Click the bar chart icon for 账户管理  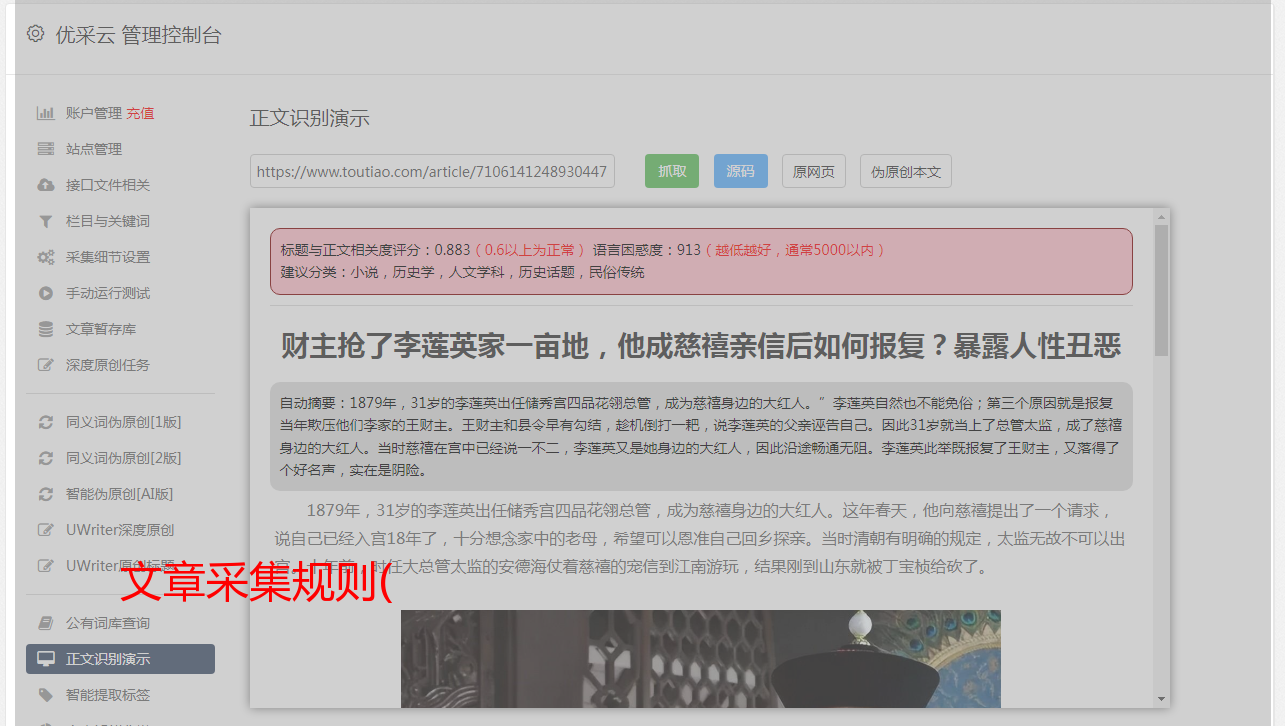[45, 113]
